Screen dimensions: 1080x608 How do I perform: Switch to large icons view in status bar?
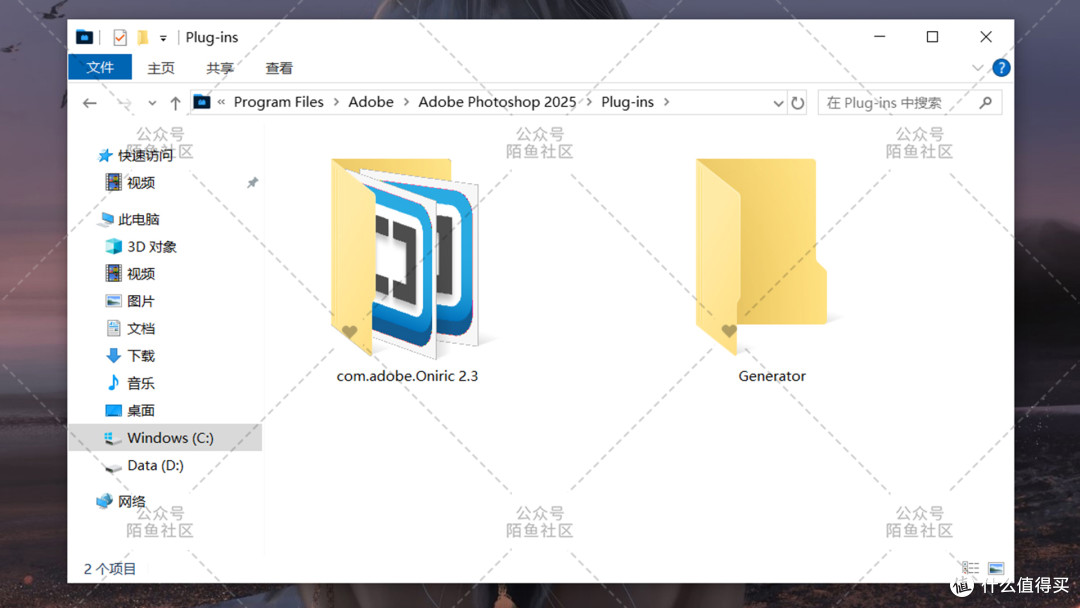coord(996,568)
